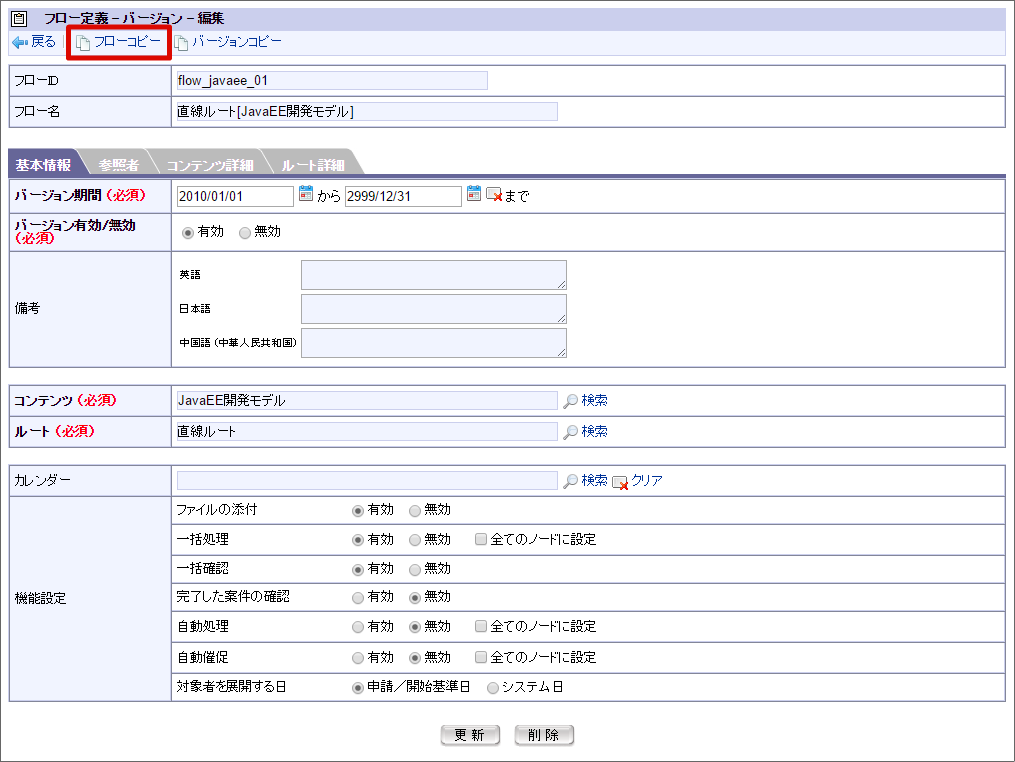Click the version end date field 2999/12/31
The image size is (1015, 762).
click(x=403, y=196)
